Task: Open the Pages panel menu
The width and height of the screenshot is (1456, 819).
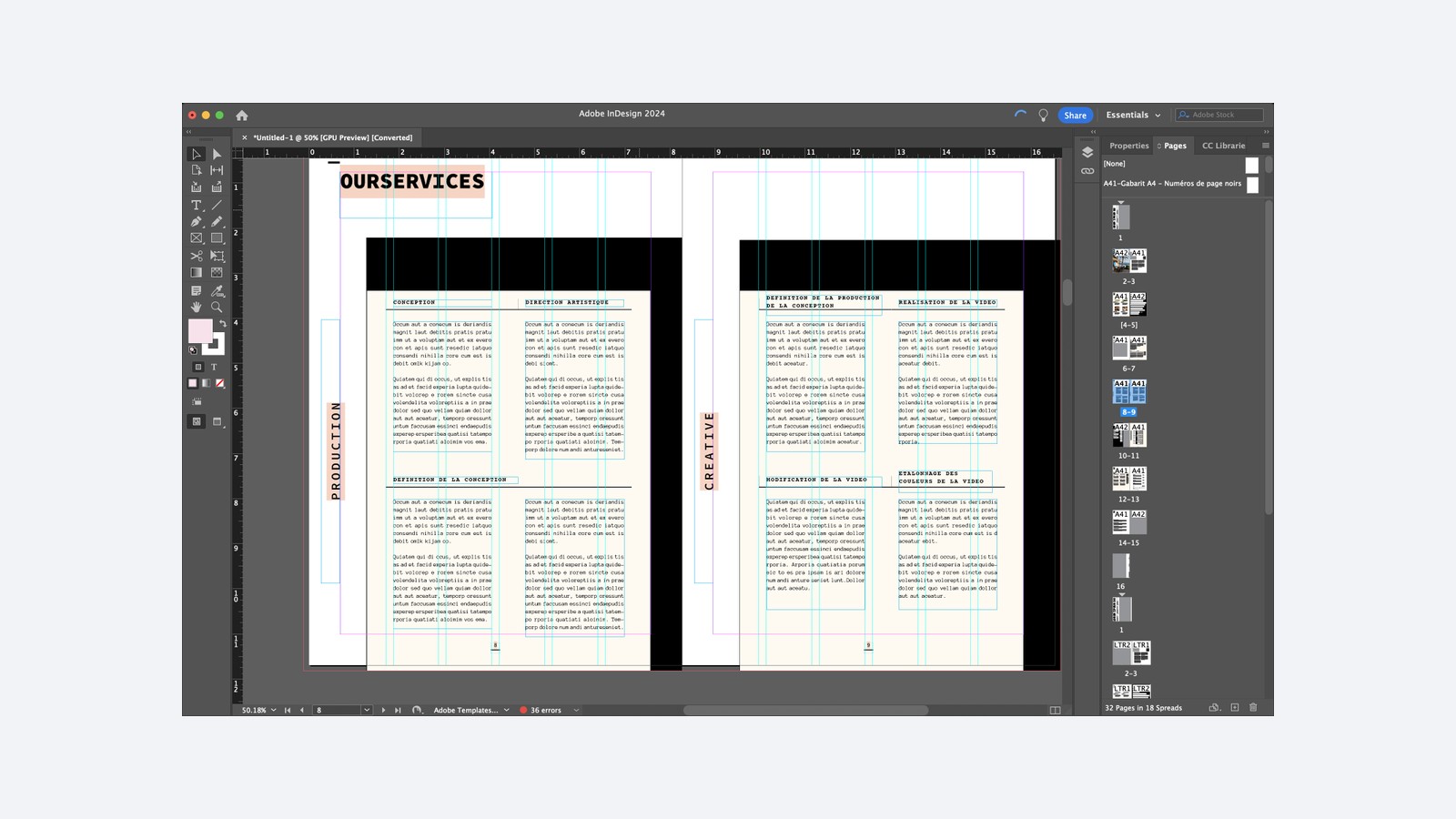Action: click(1265, 146)
